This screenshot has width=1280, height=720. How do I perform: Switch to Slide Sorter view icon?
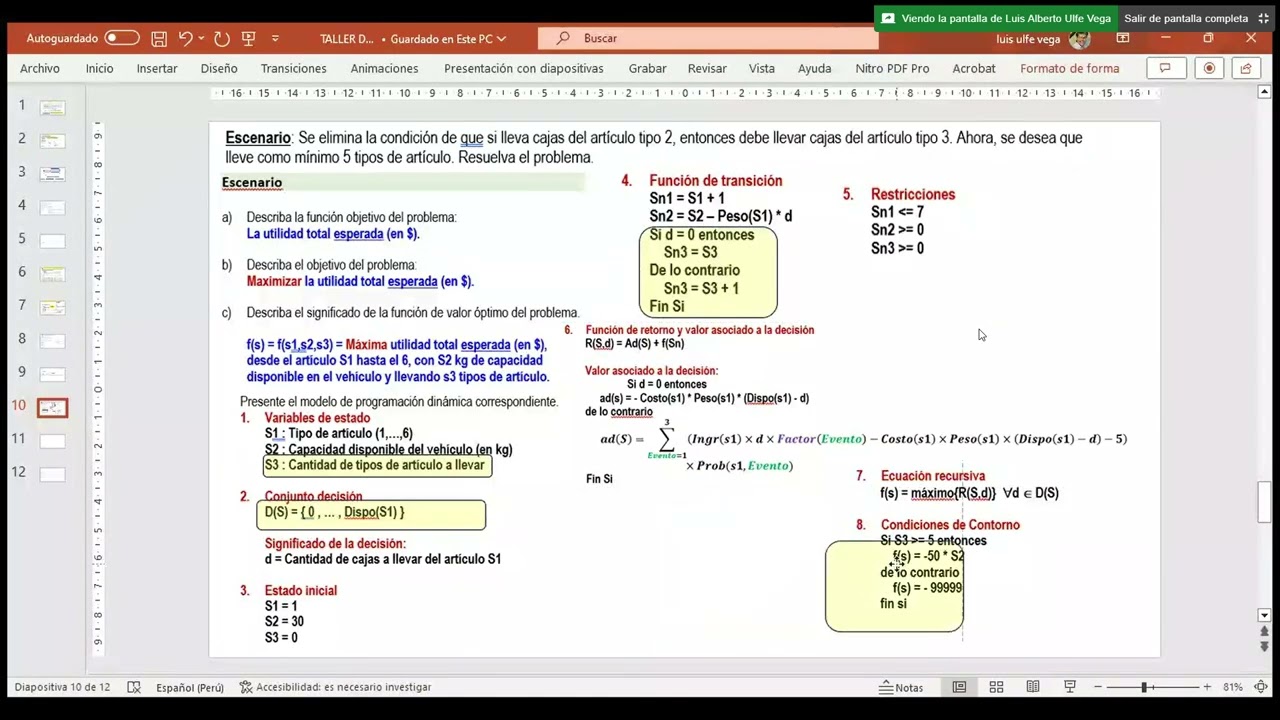click(996, 687)
